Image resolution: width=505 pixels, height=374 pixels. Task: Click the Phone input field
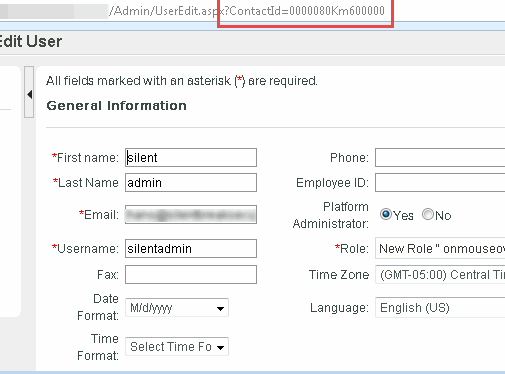(440, 158)
